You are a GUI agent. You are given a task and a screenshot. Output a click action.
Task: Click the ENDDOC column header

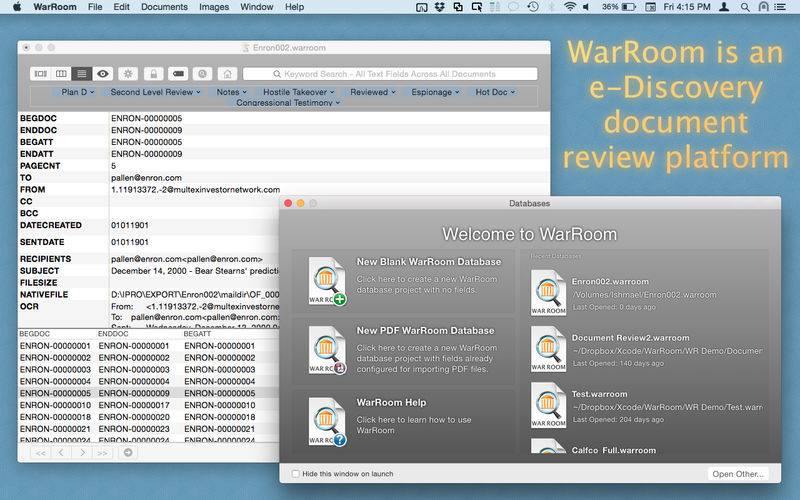pyautogui.click(x=113, y=334)
